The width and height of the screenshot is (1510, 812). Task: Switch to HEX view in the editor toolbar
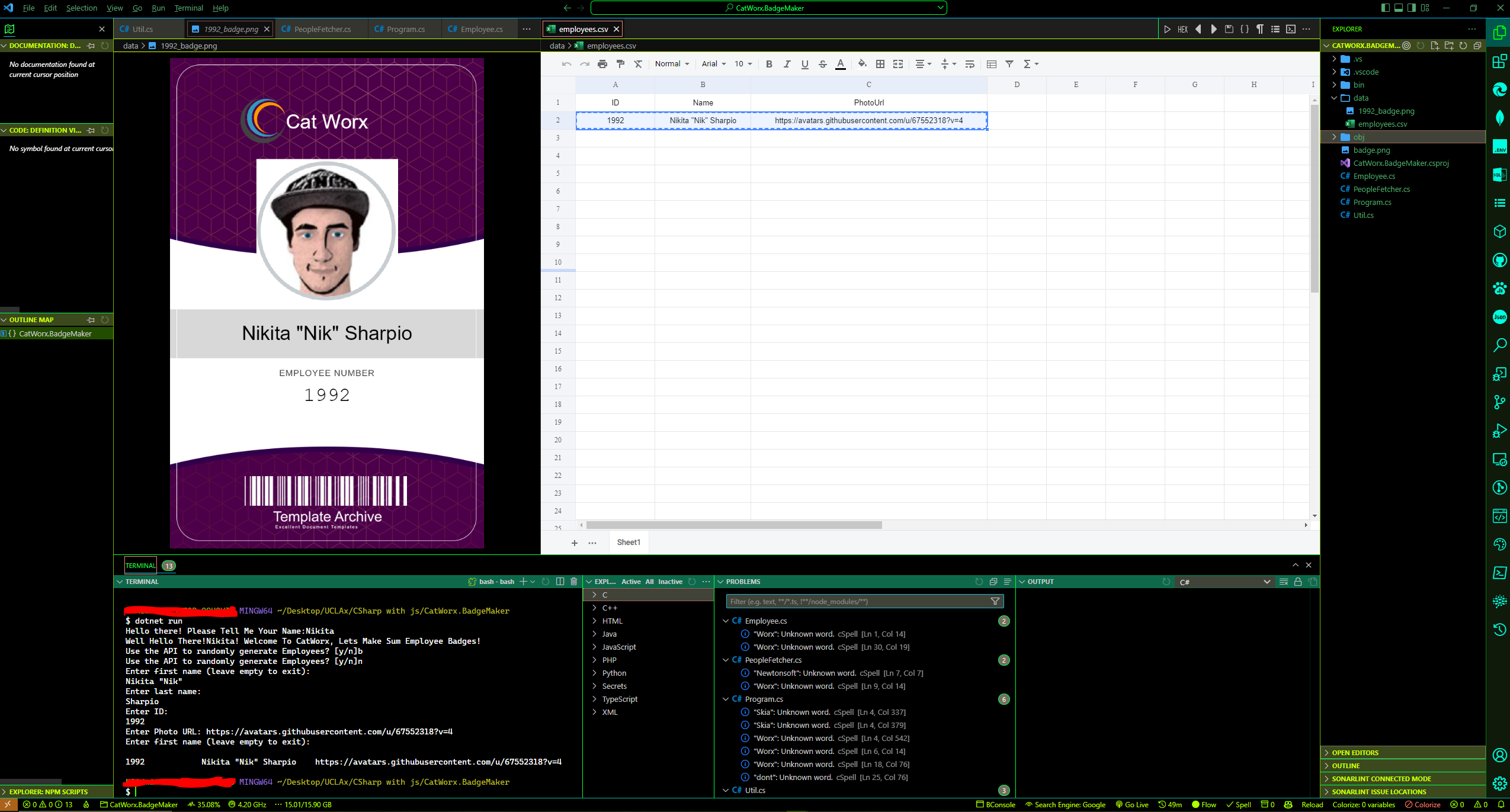pyautogui.click(x=1182, y=28)
